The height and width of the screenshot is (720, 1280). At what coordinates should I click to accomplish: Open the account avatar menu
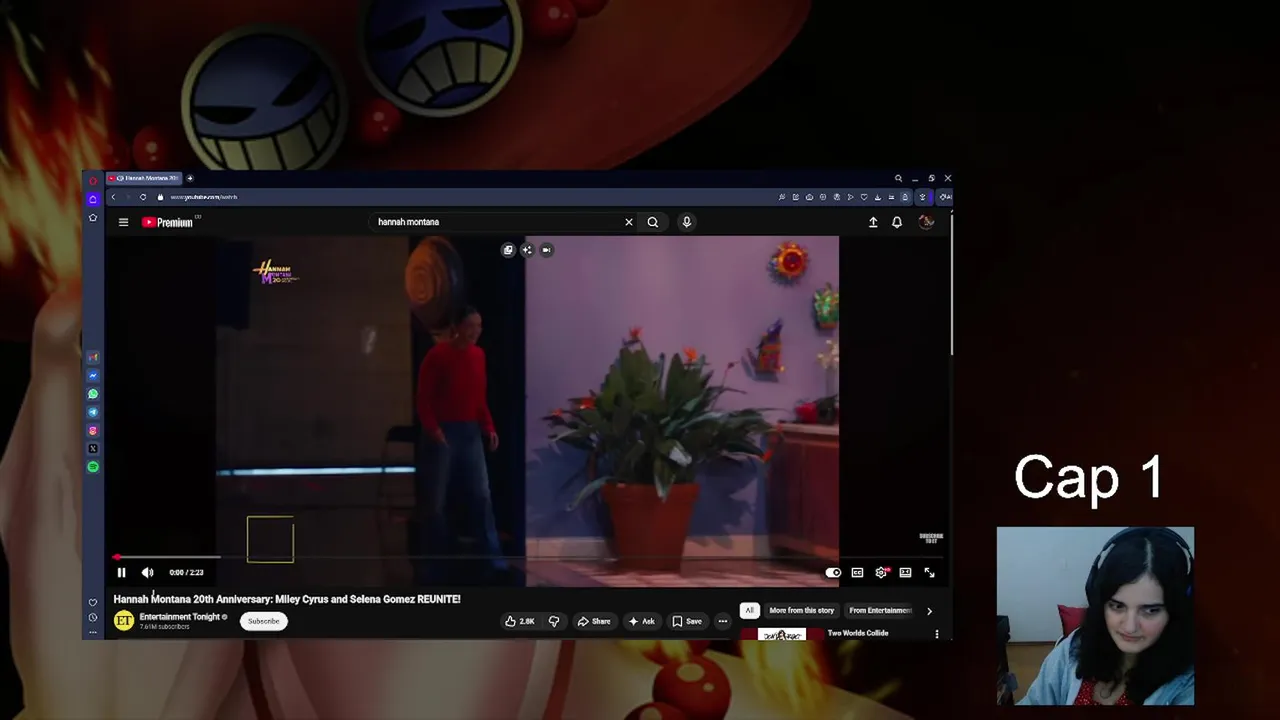pos(926,222)
